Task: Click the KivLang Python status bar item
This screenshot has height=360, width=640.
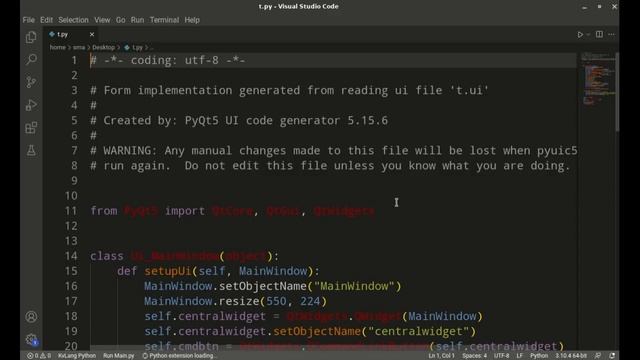Action: pyautogui.click(x=77, y=356)
